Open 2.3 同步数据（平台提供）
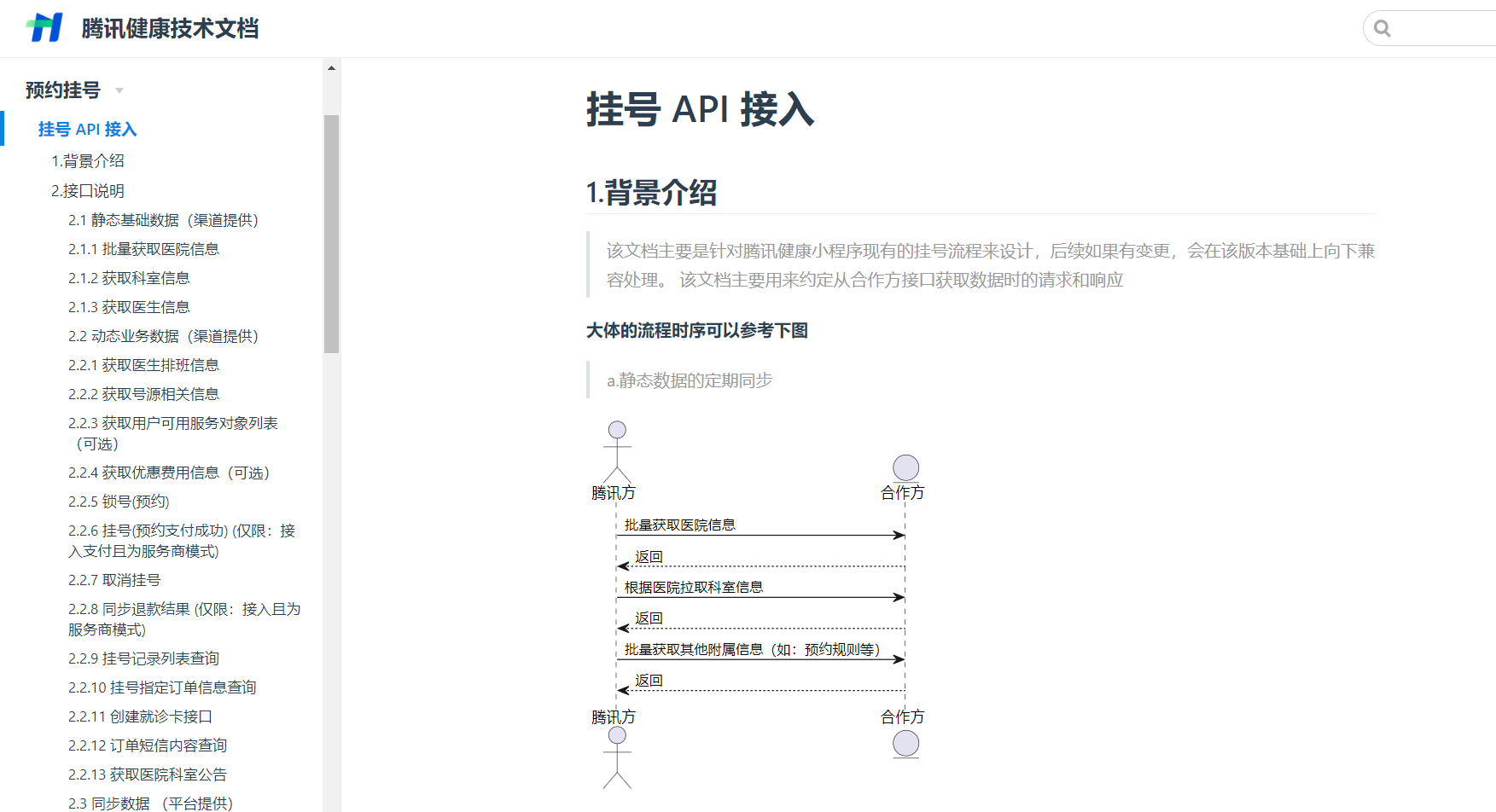1496x812 pixels. [x=150, y=803]
